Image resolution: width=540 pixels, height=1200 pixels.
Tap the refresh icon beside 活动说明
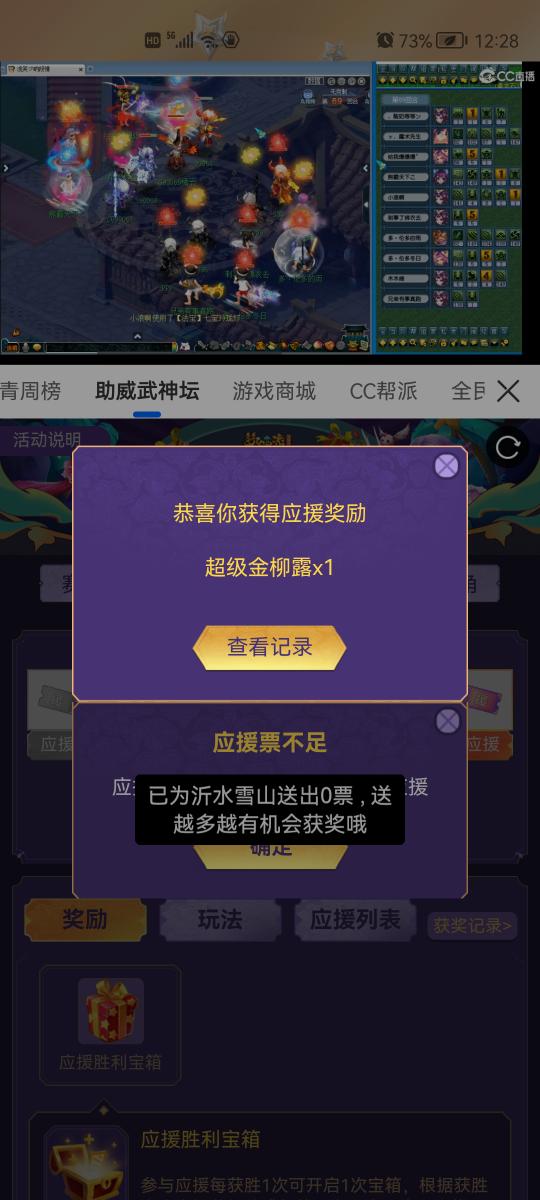tap(508, 448)
